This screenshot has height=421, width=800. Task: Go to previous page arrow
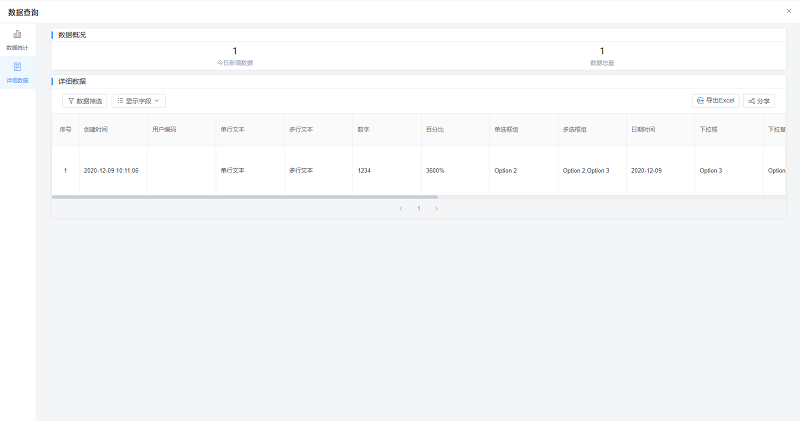click(x=401, y=208)
